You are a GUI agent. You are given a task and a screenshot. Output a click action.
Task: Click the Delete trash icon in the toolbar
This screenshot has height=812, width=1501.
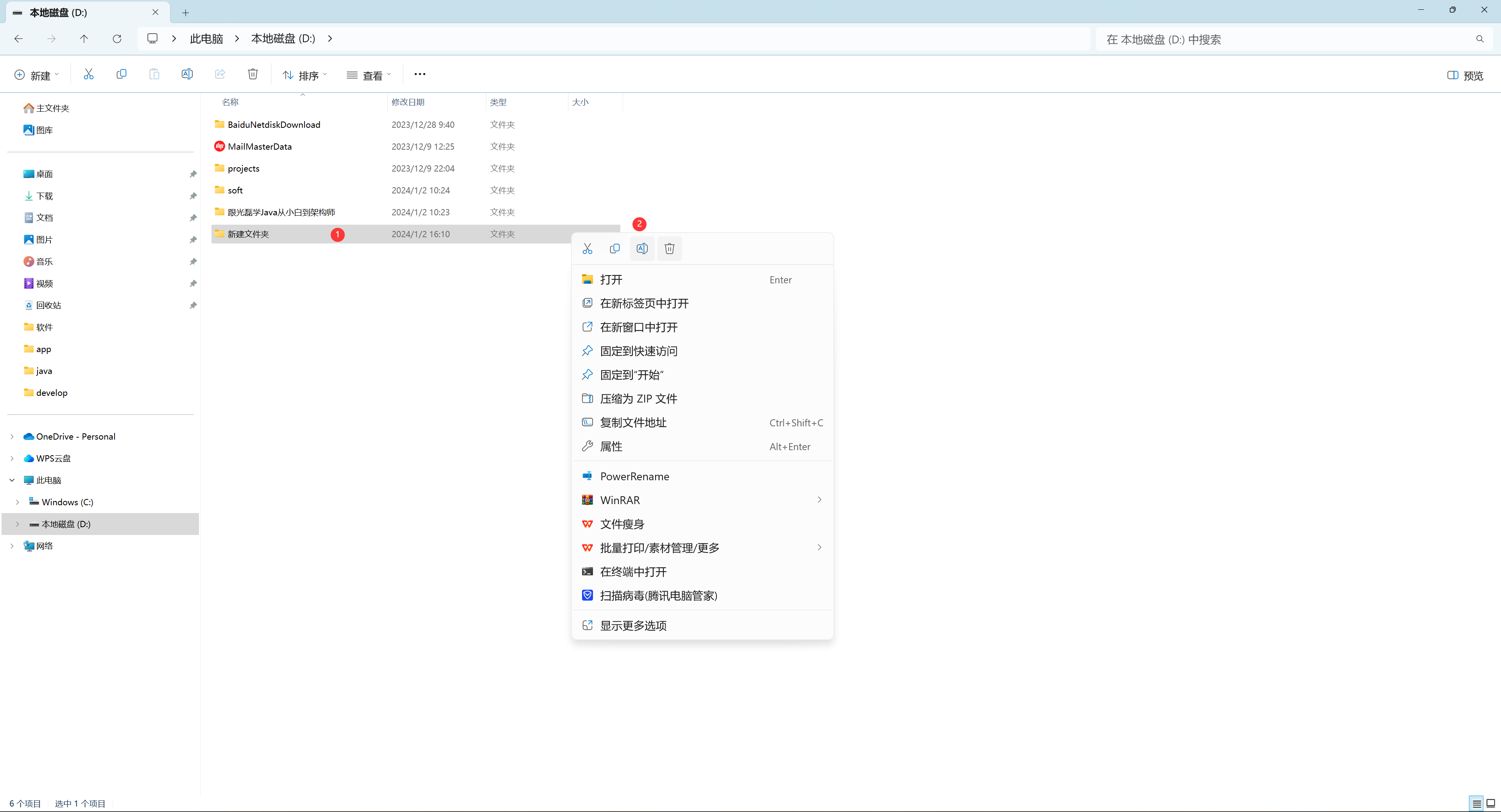click(253, 75)
